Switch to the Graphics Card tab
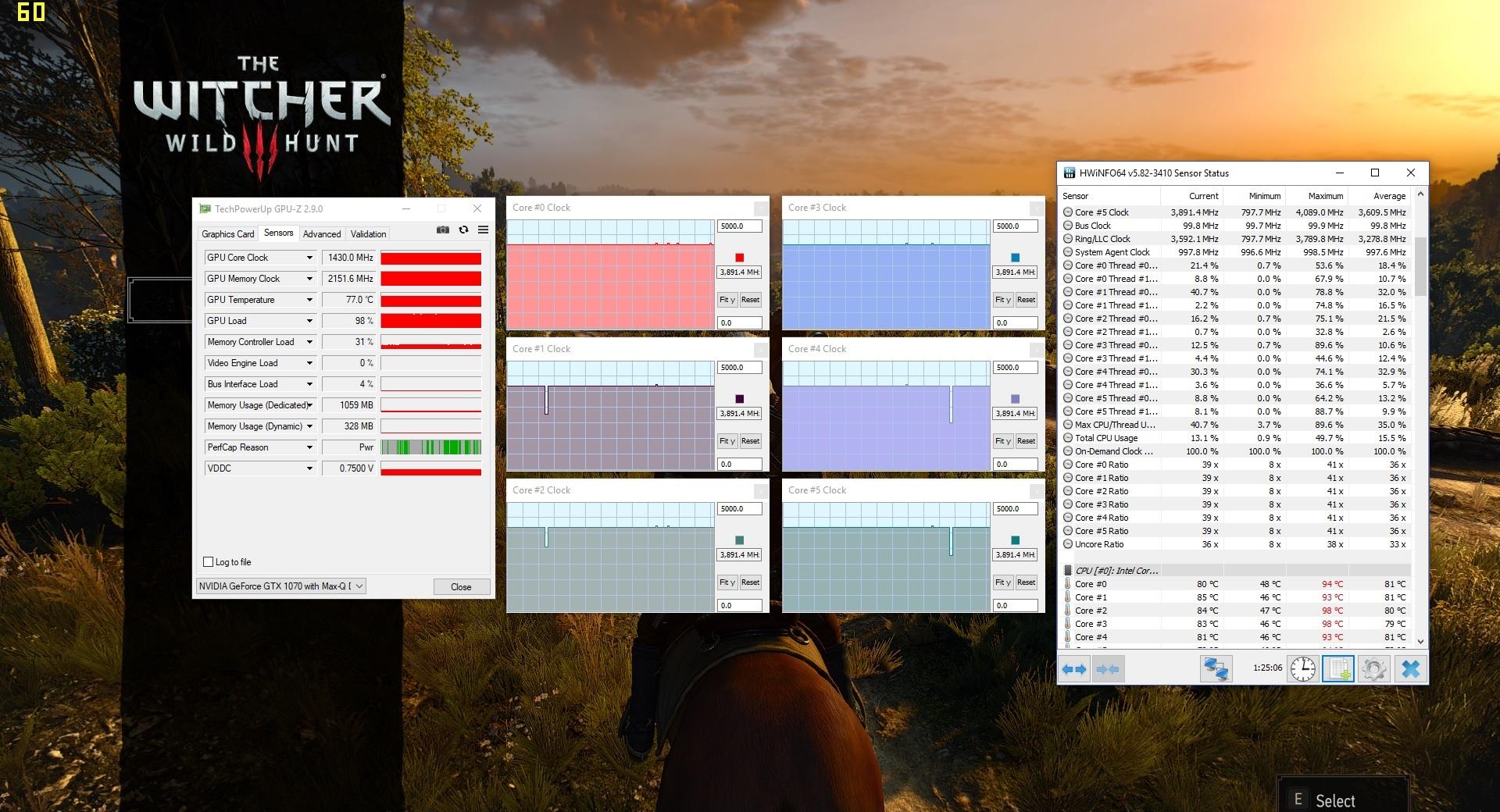1500x812 pixels. point(227,234)
